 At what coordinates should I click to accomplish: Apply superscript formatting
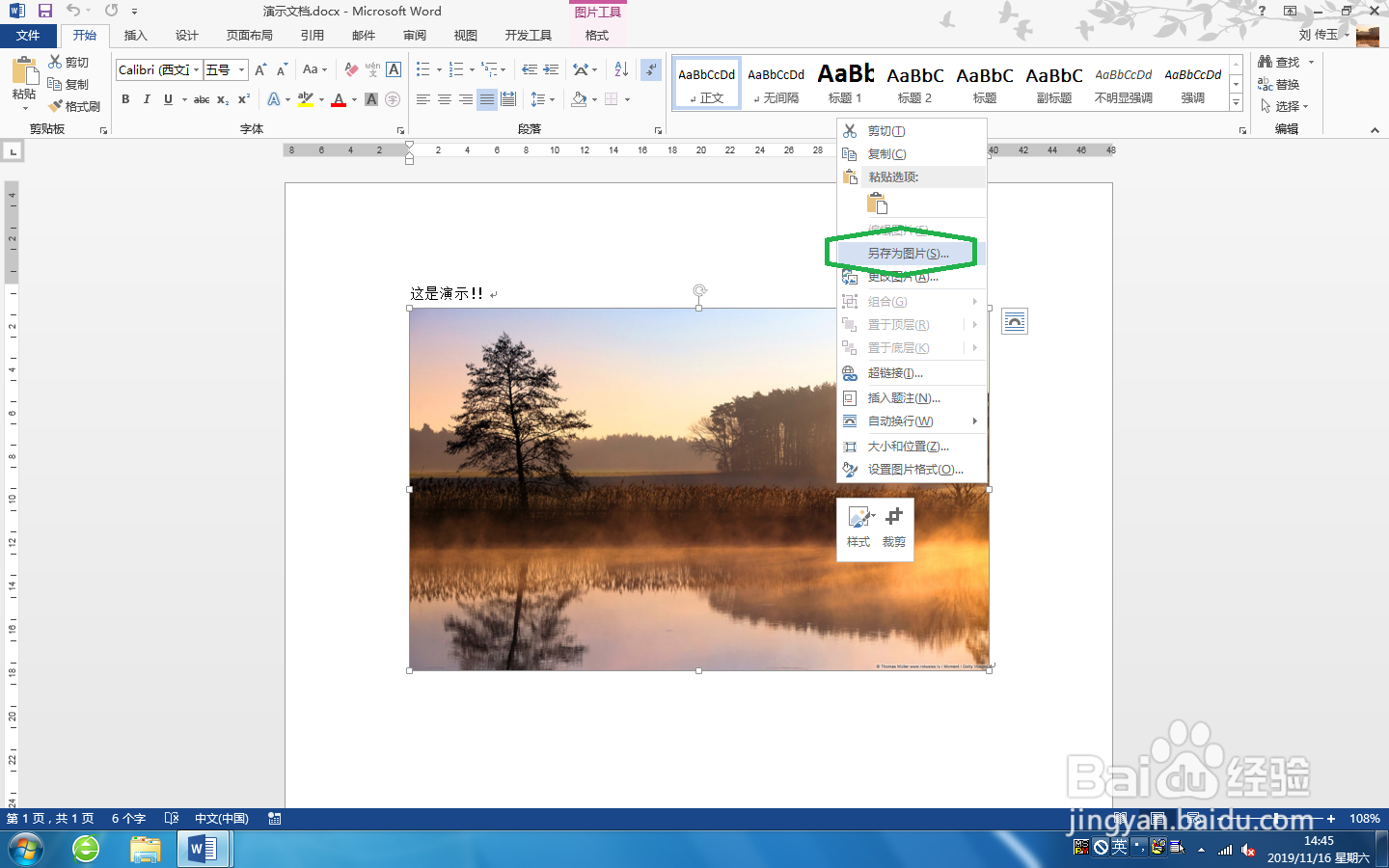click(244, 99)
